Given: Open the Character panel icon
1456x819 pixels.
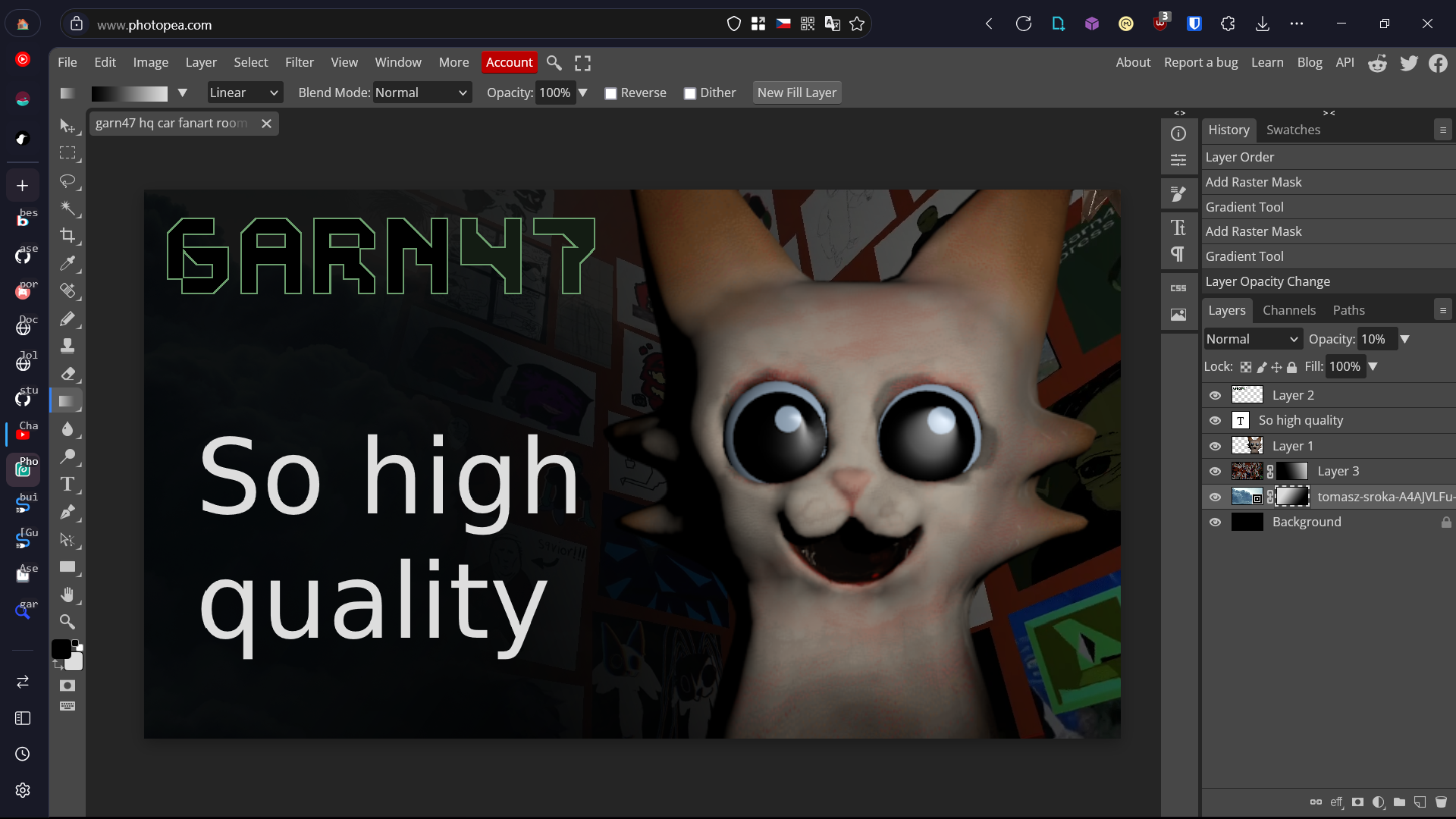Looking at the screenshot, I should pyautogui.click(x=1178, y=227).
